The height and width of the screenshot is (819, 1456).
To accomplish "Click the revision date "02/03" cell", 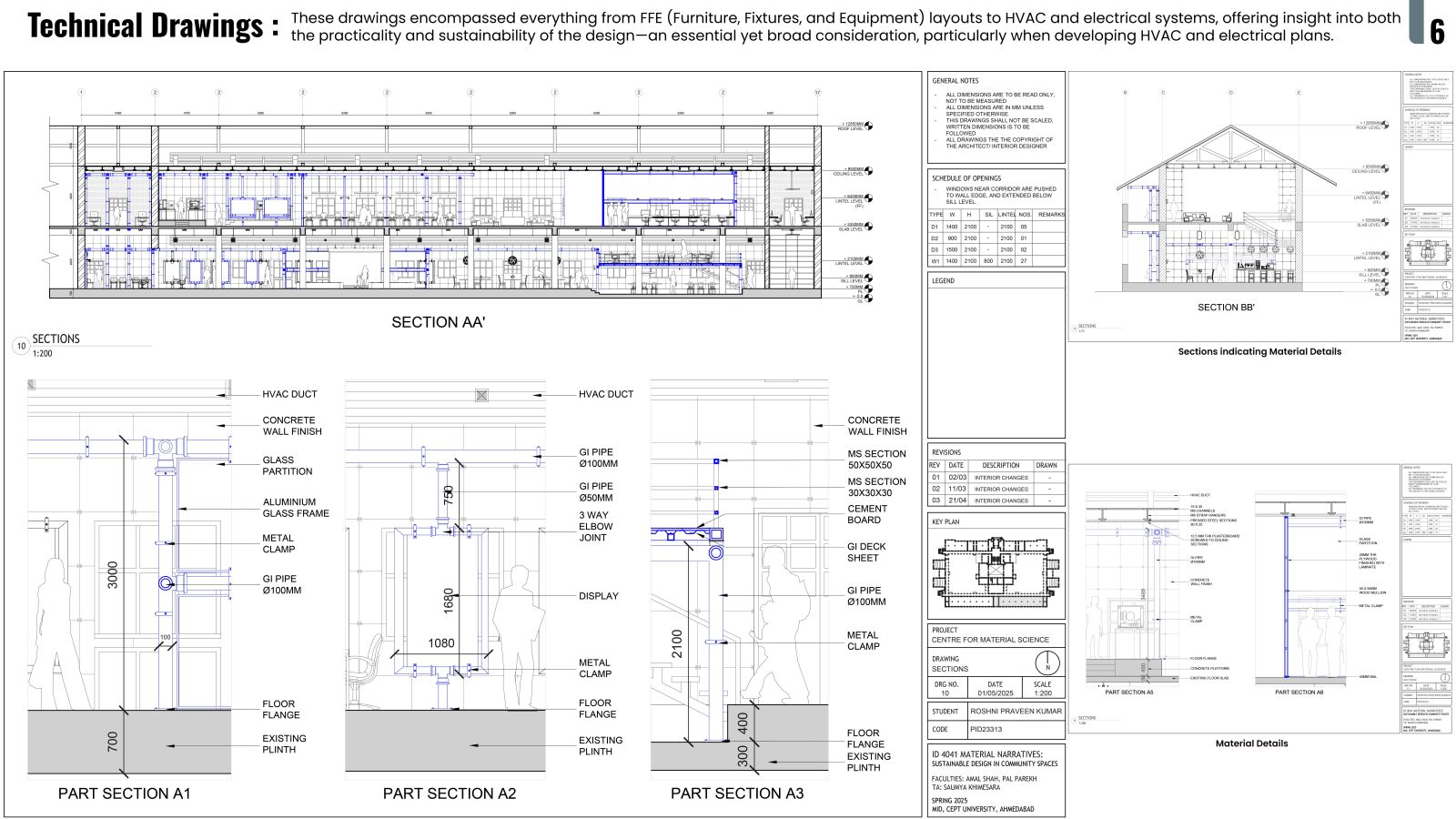I will pyautogui.click(x=957, y=477).
